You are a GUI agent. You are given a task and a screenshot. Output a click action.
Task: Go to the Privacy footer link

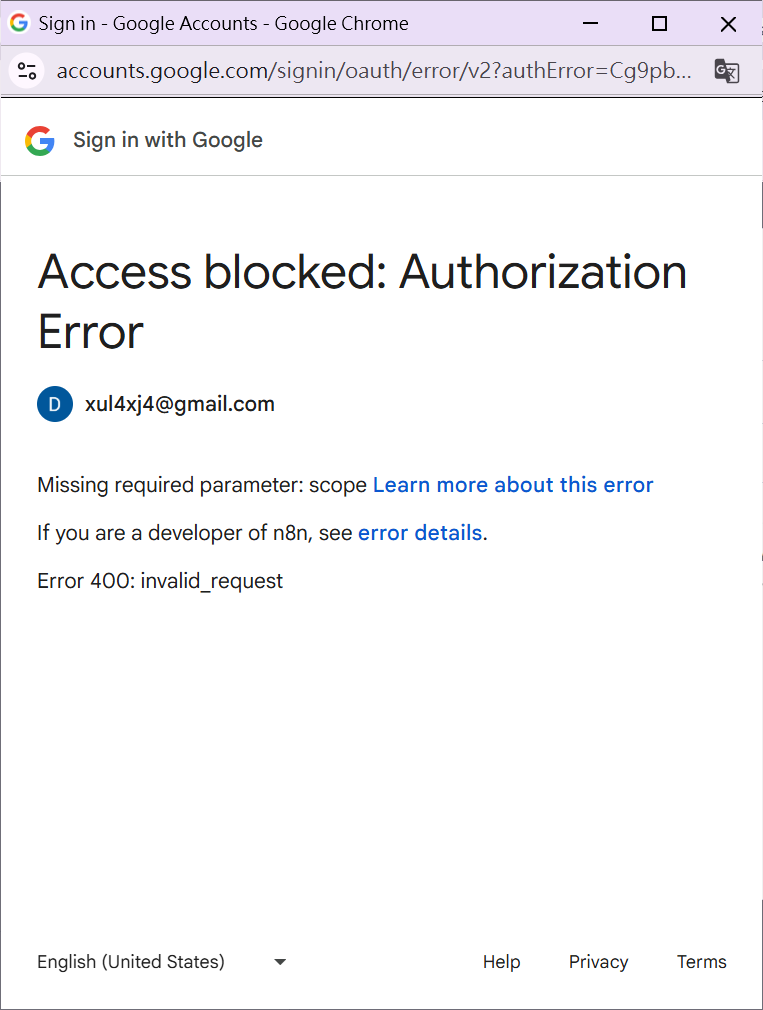598,962
